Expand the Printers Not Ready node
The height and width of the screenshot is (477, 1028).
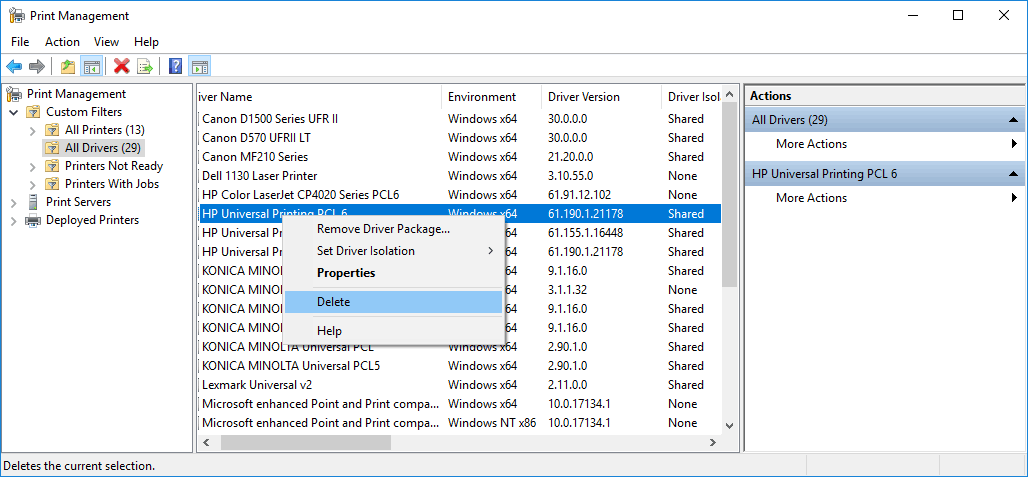click(33, 166)
